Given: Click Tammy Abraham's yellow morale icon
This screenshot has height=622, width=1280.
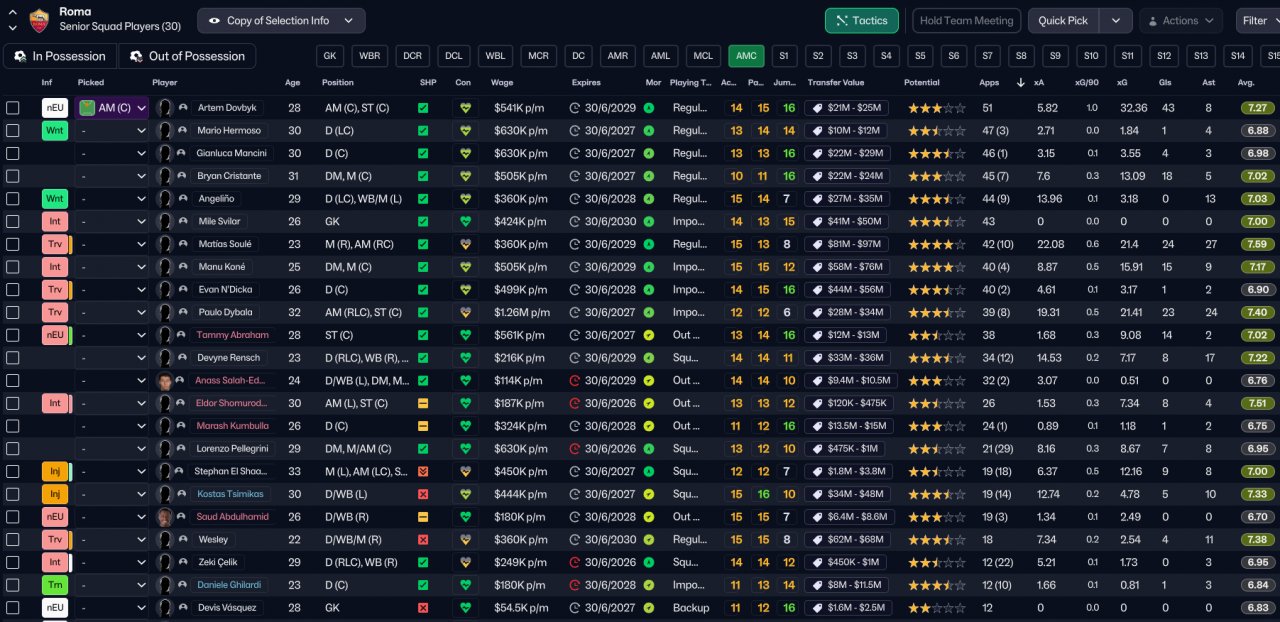Looking at the screenshot, I should coord(649,335).
